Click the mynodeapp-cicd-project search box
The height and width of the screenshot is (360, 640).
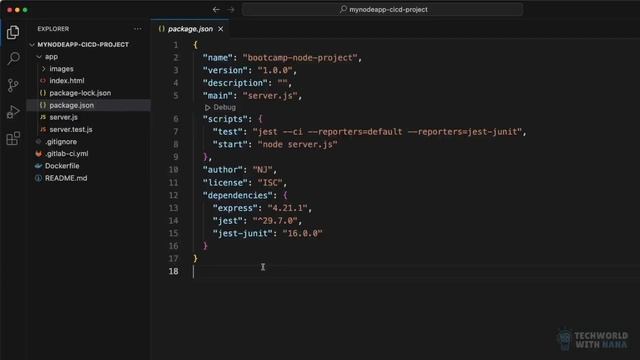point(382,9)
